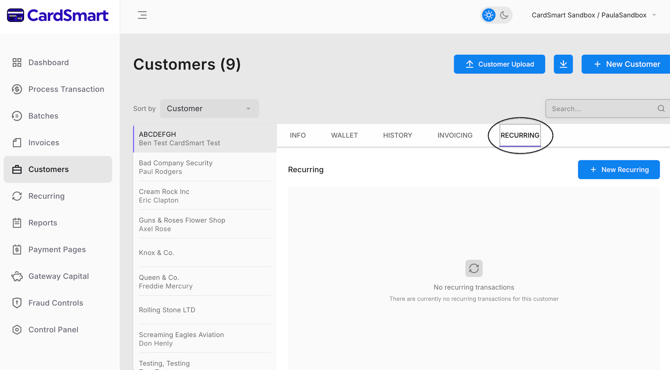Select customer Bad Company Security
Viewport: 670px width, 370px height.
pyautogui.click(x=205, y=167)
